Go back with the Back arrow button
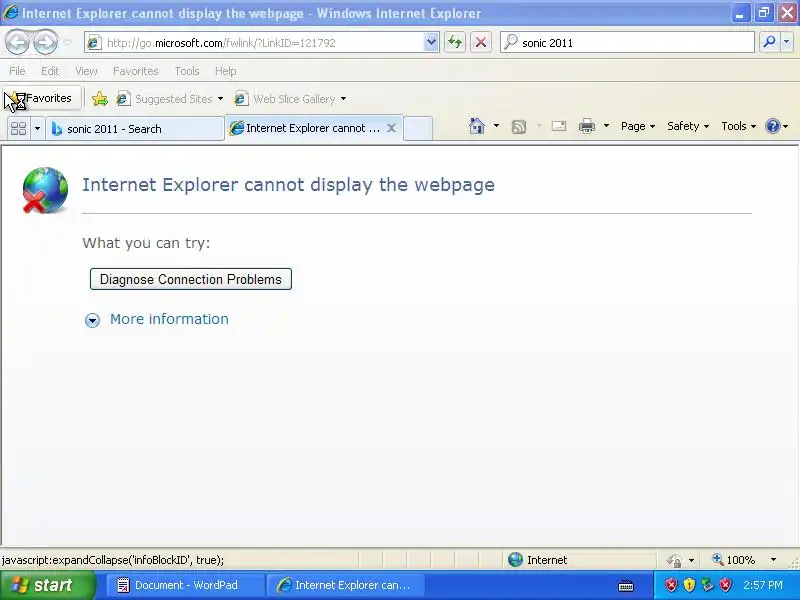This screenshot has height=600, width=800. coord(17,42)
